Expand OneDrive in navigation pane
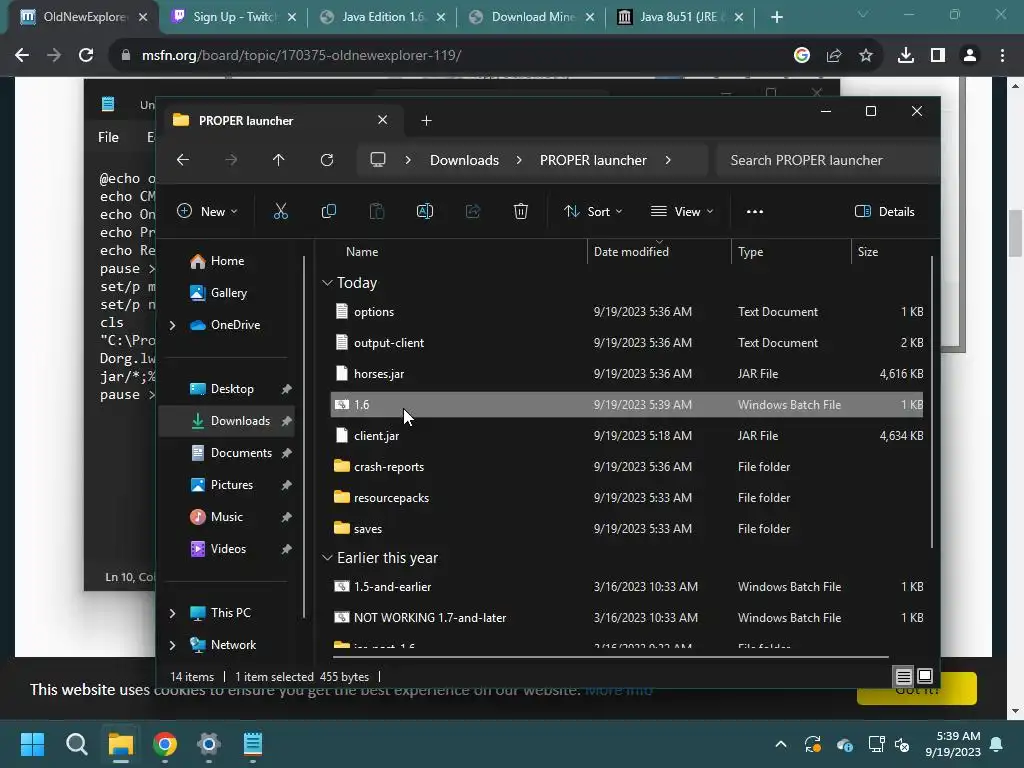Viewport: 1024px width, 768px height. coord(172,325)
